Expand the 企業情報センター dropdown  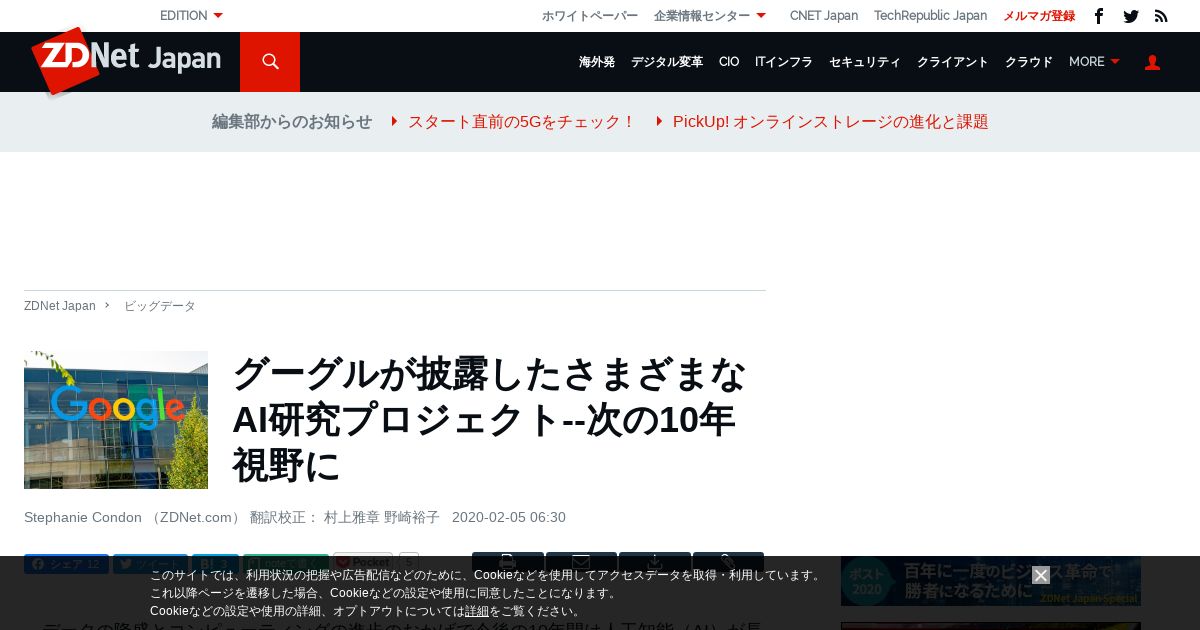[710, 16]
